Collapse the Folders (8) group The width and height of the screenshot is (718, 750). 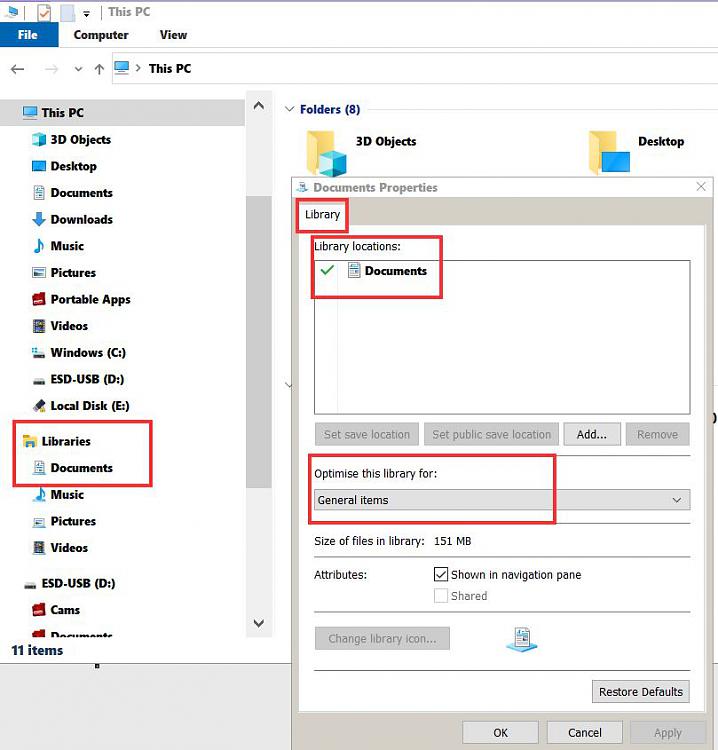(x=289, y=109)
